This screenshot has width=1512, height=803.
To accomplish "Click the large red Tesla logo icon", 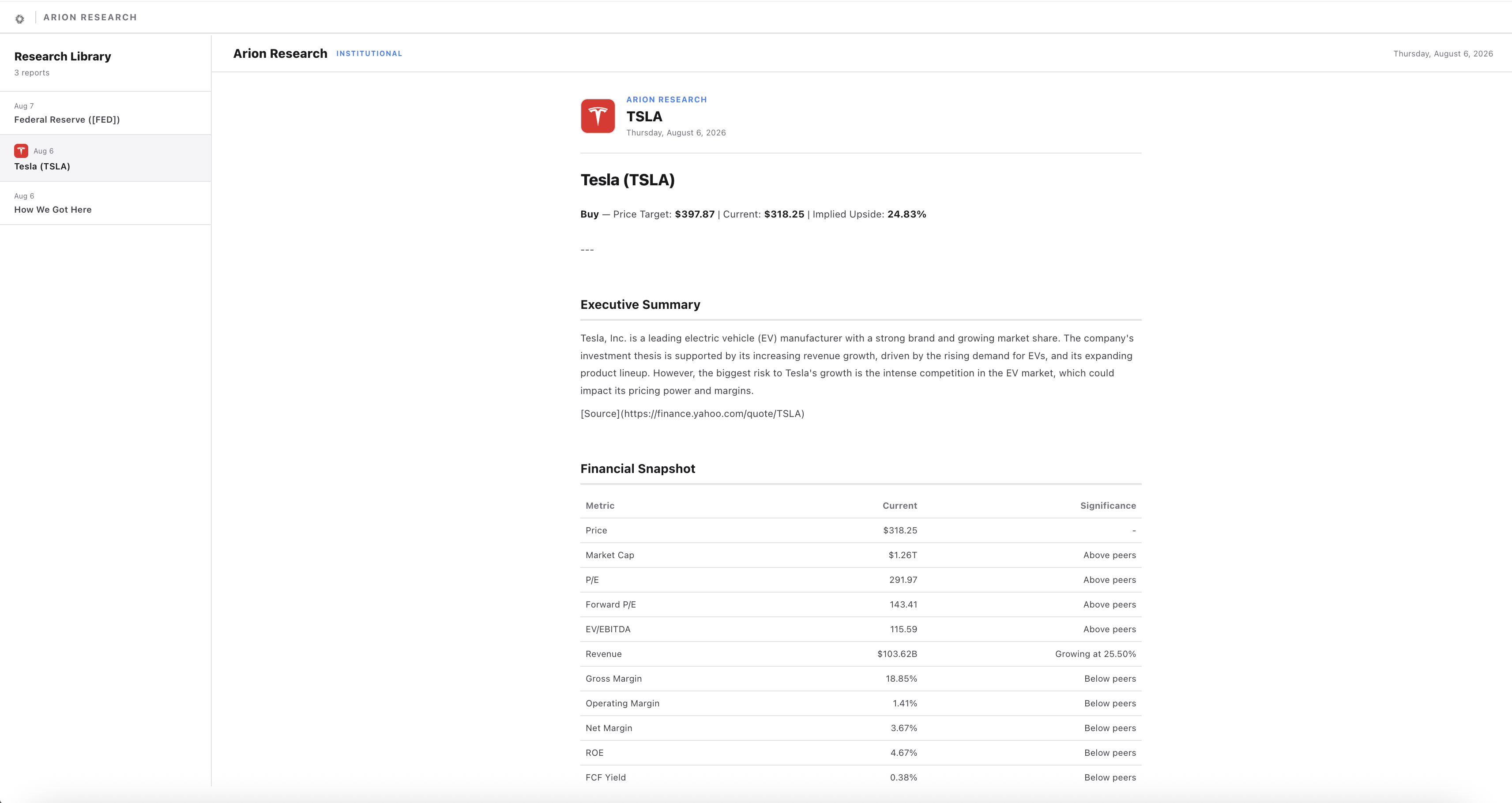I will 598,116.
